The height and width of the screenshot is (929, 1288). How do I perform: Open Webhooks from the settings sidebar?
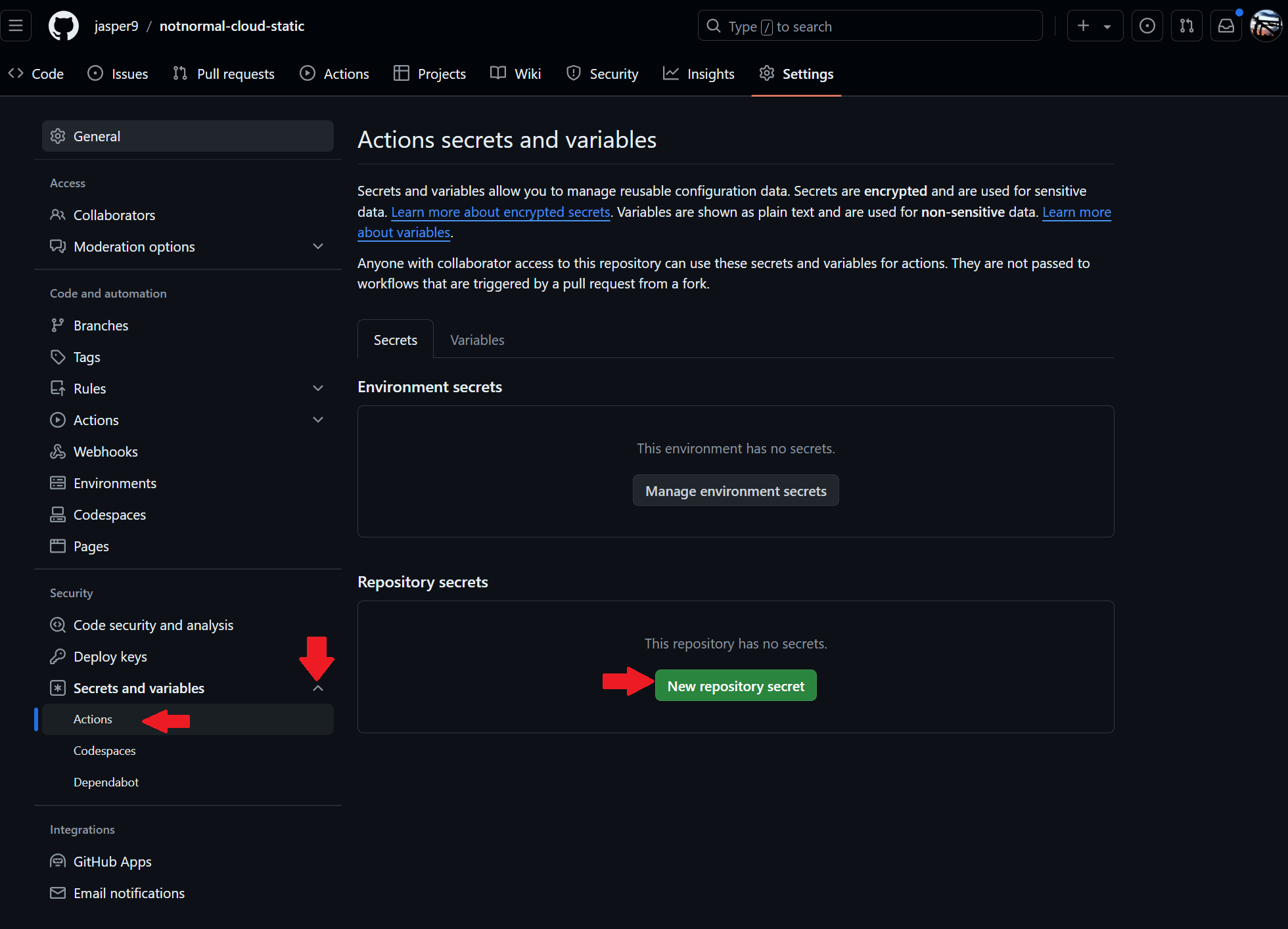click(105, 451)
